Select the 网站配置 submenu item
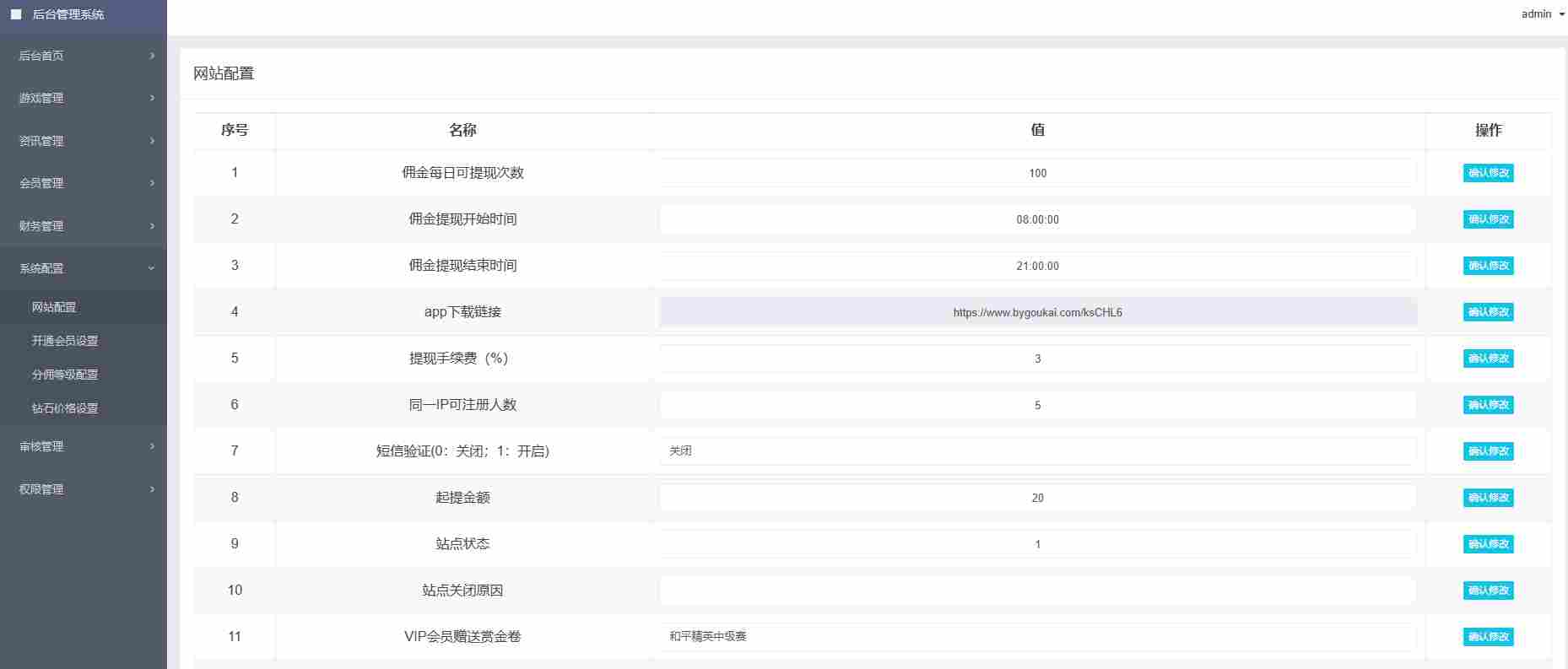The width and height of the screenshot is (1568, 669). pos(54,307)
